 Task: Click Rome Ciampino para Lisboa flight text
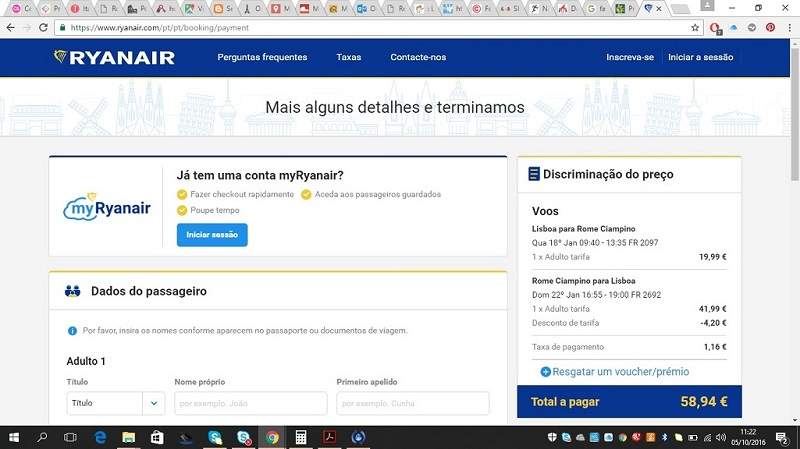[x=583, y=281]
